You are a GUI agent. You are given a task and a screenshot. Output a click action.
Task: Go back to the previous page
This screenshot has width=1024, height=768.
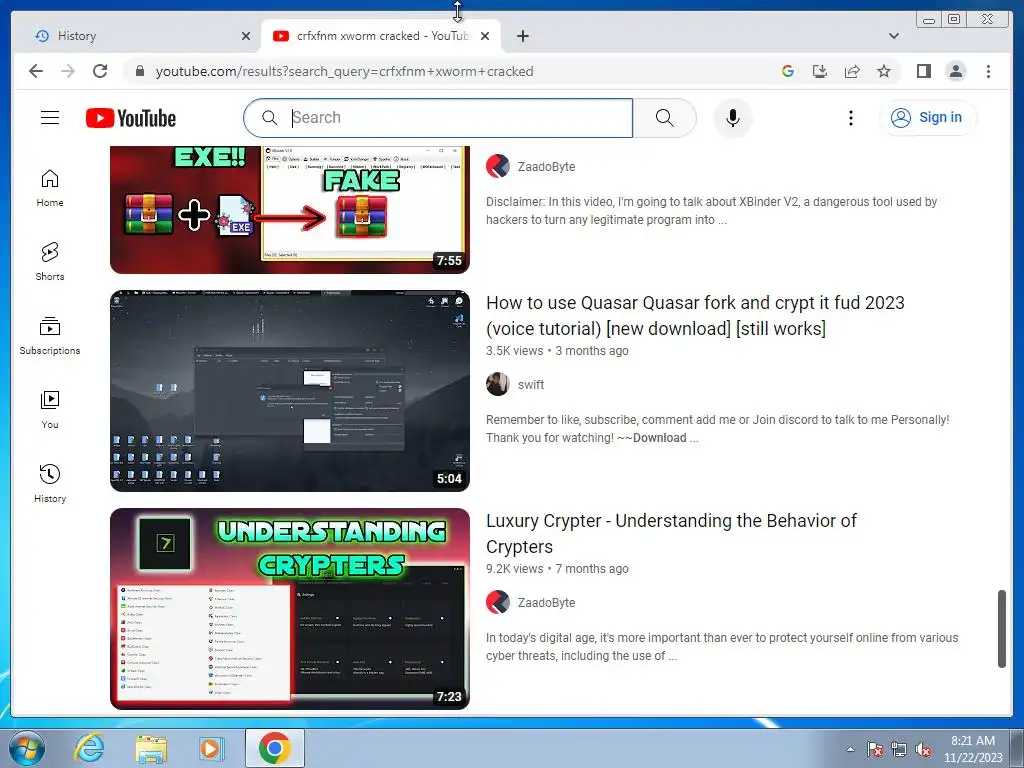[36, 71]
